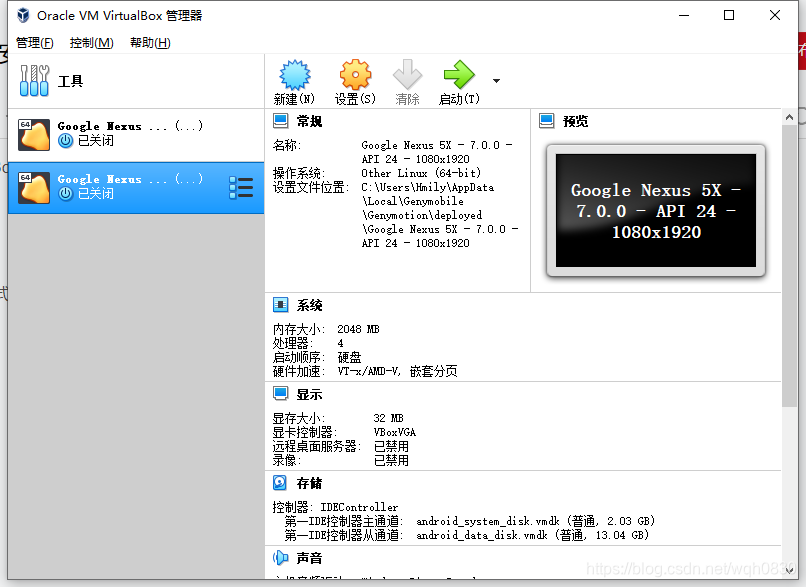This screenshot has width=806, height=587.
Task: Open the 启动 start-mode dropdown arrow
Action: coord(496,81)
